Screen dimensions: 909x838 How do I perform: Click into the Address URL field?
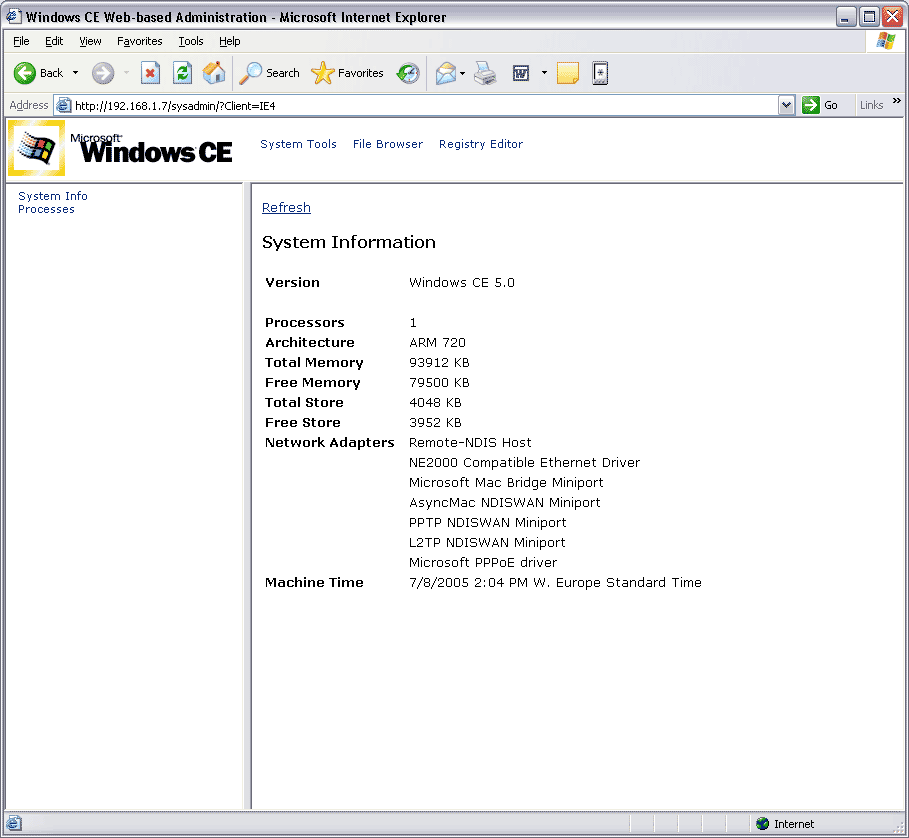[423, 105]
